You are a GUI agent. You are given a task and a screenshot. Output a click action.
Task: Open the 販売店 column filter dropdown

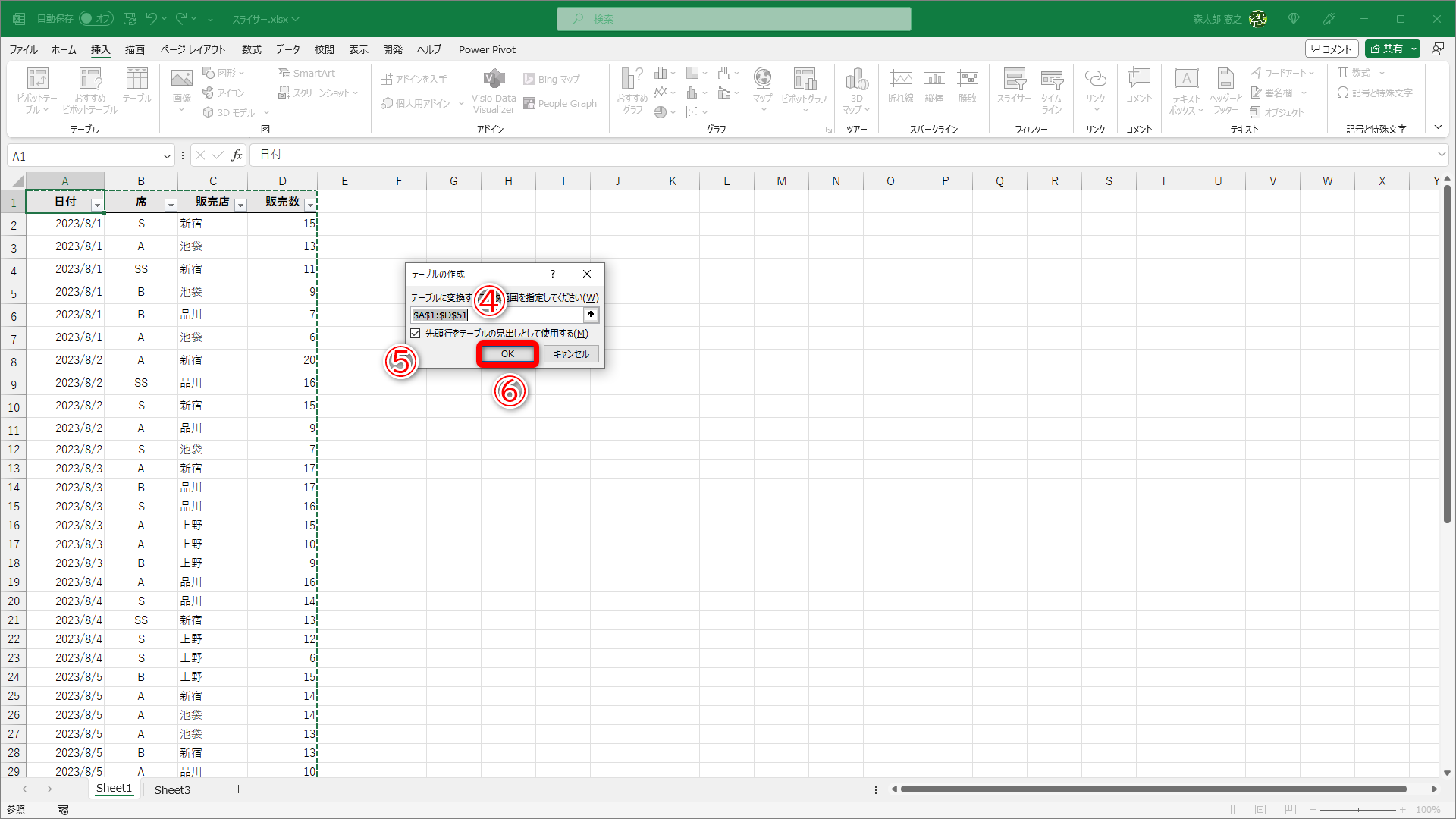pyautogui.click(x=240, y=205)
